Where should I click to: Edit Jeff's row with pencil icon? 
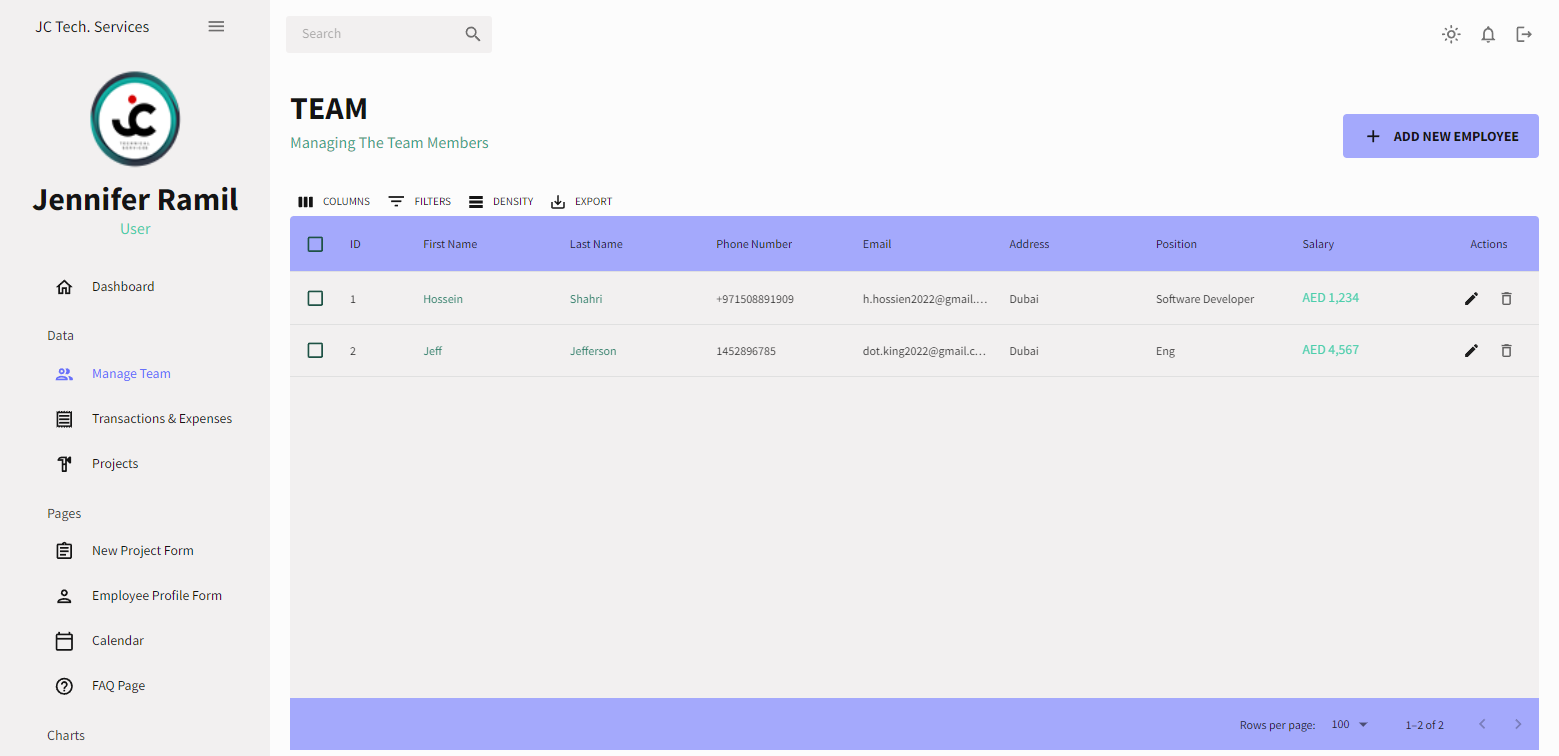(1471, 350)
